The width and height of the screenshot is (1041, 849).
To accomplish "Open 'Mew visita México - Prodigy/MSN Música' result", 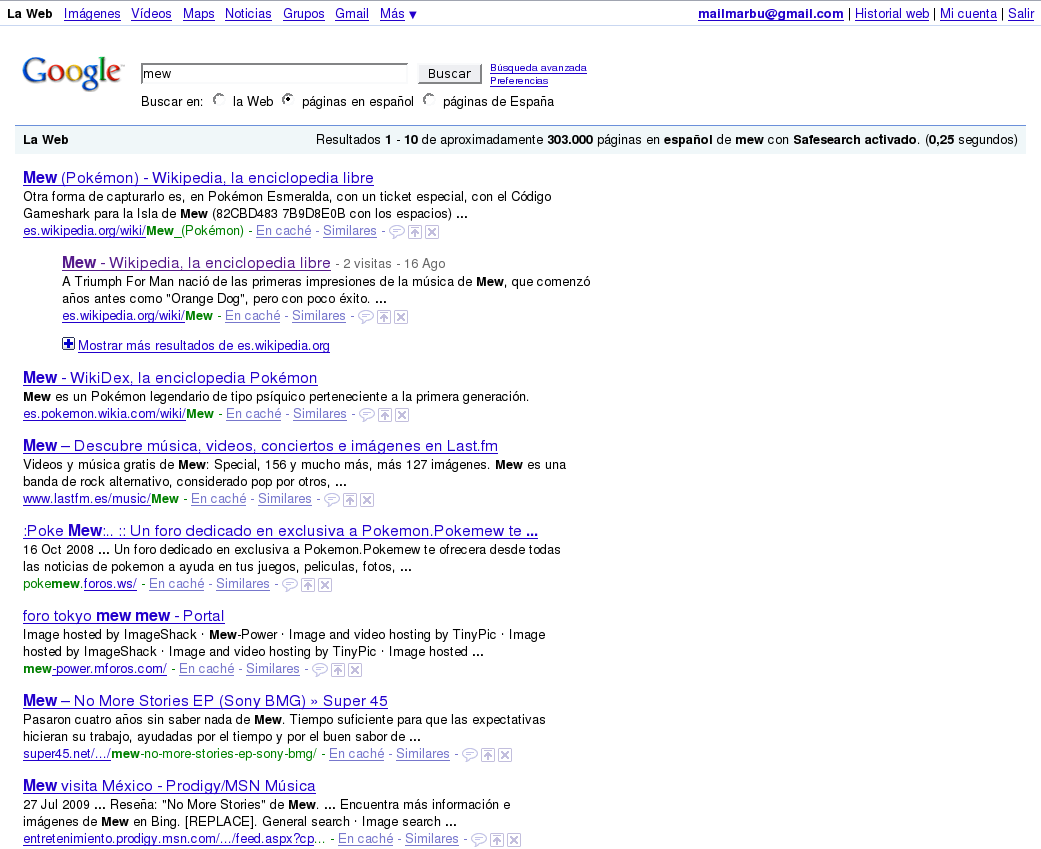I will pyautogui.click(x=169, y=786).
